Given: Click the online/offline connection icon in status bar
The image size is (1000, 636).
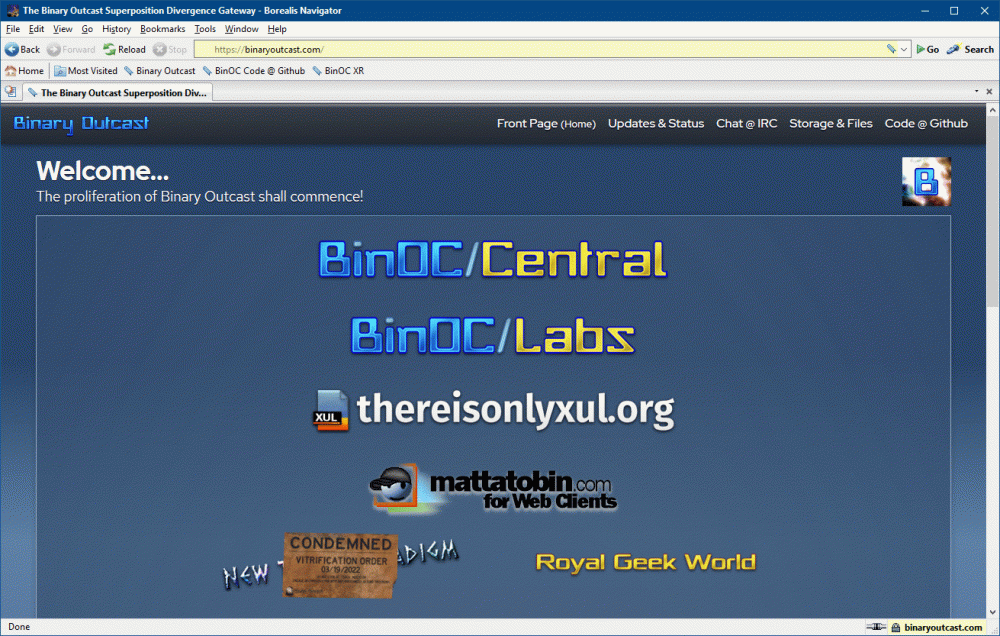Looking at the screenshot, I should [876, 627].
